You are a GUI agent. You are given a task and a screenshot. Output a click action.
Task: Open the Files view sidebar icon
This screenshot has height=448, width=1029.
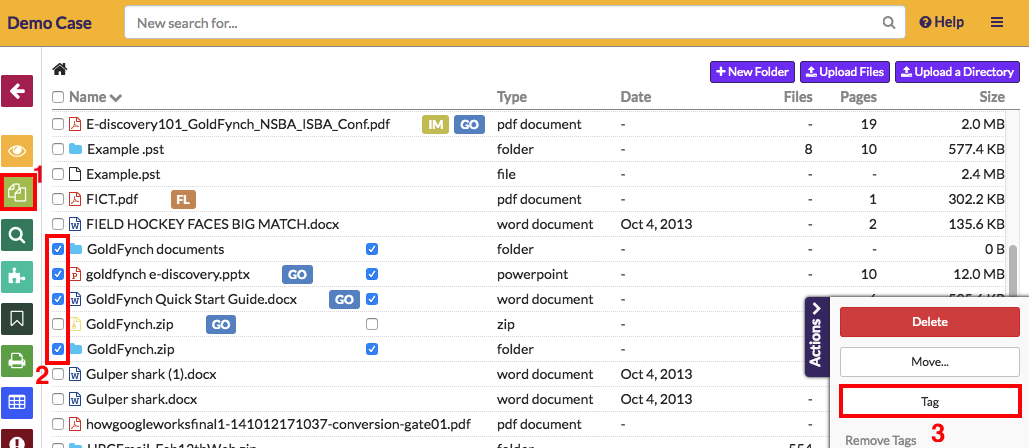click(x=17, y=192)
